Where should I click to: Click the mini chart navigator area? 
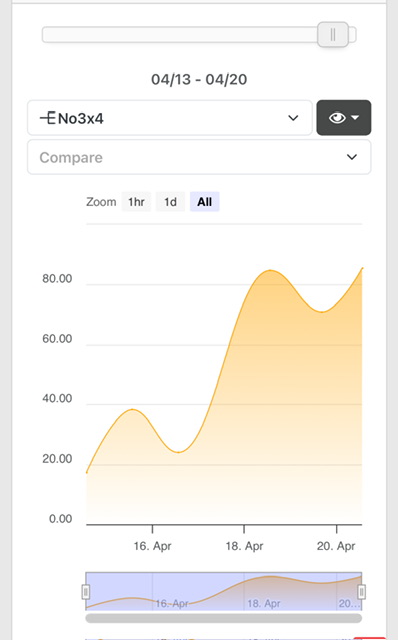(224, 591)
